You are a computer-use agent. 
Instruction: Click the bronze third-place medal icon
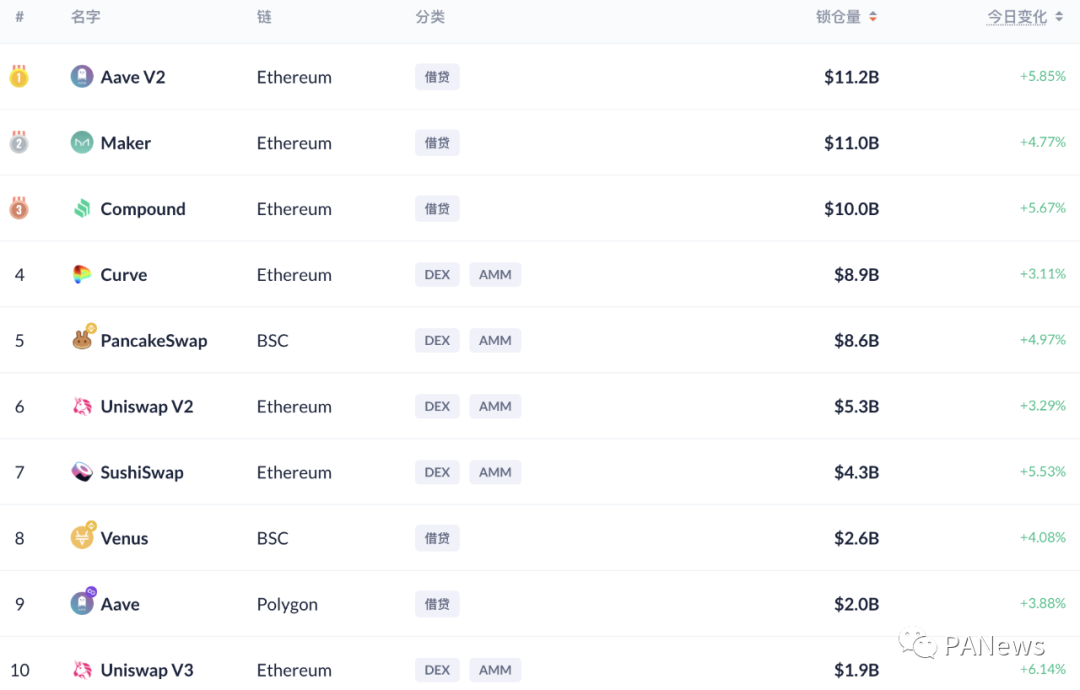point(19,208)
